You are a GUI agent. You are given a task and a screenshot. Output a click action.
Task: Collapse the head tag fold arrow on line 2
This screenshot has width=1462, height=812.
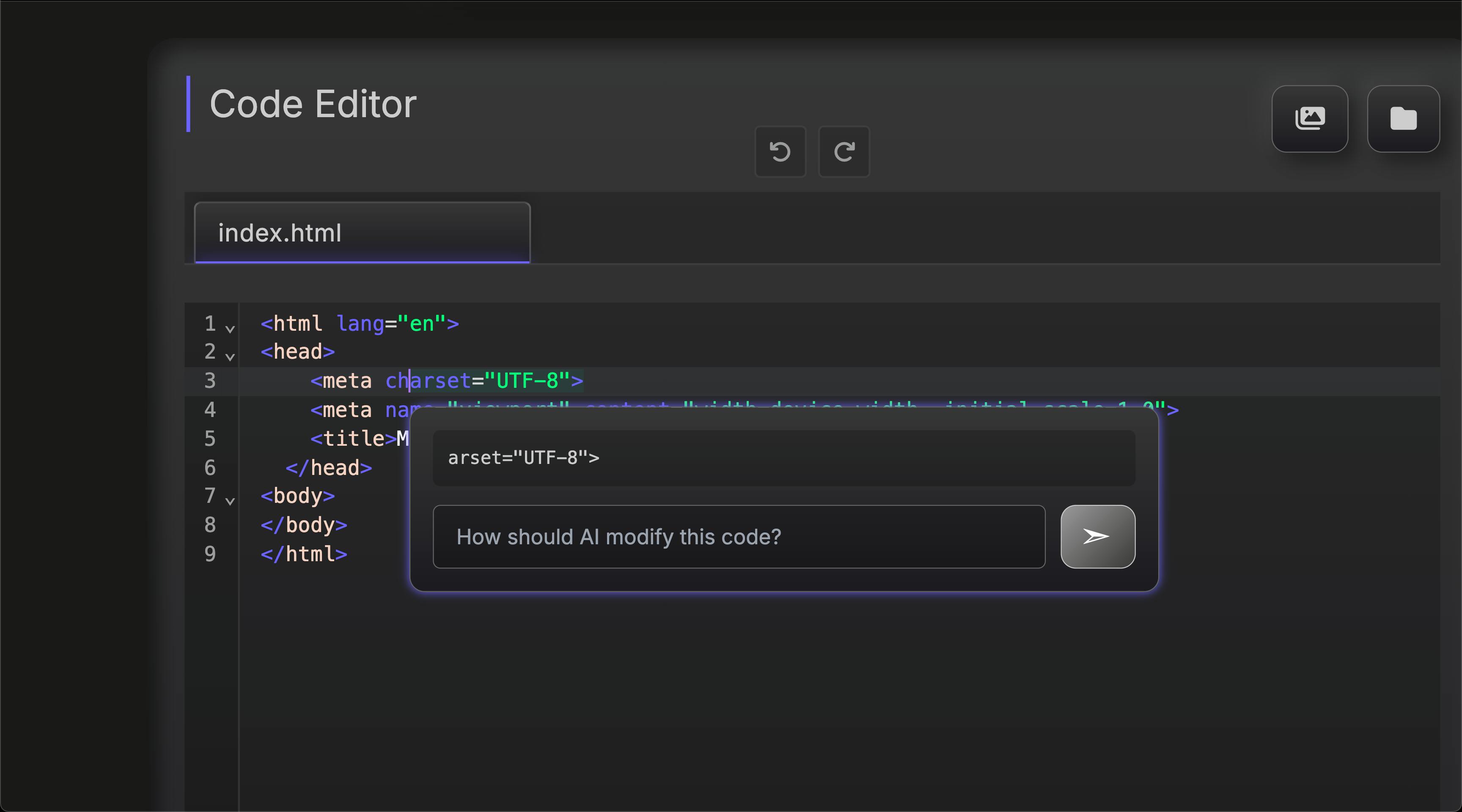(x=230, y=357)
